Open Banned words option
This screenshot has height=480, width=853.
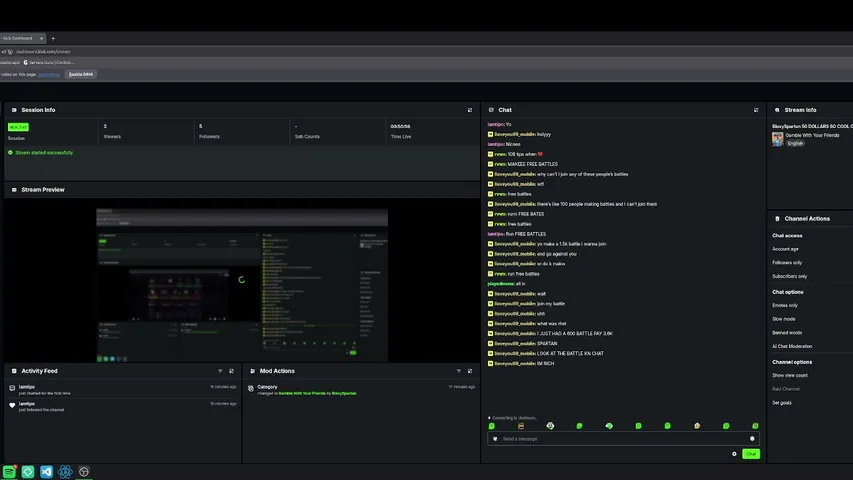point(787,333)
